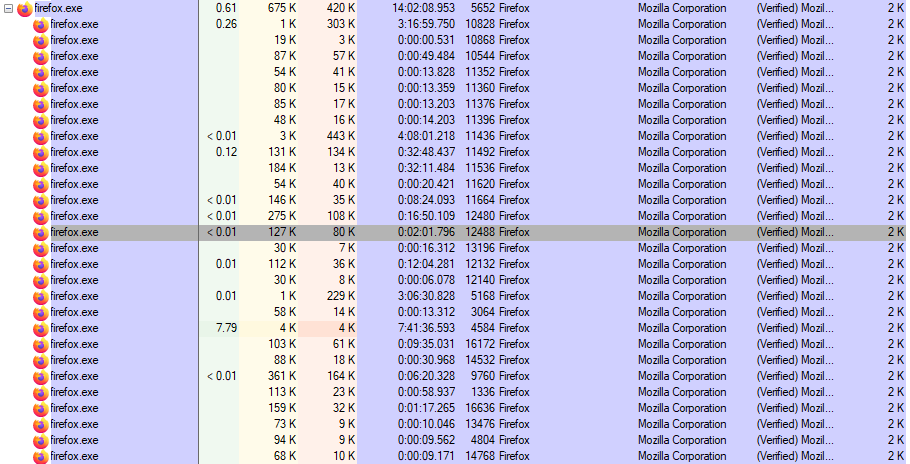Click Firefox icon in PID 4584 row

[41, 329]
